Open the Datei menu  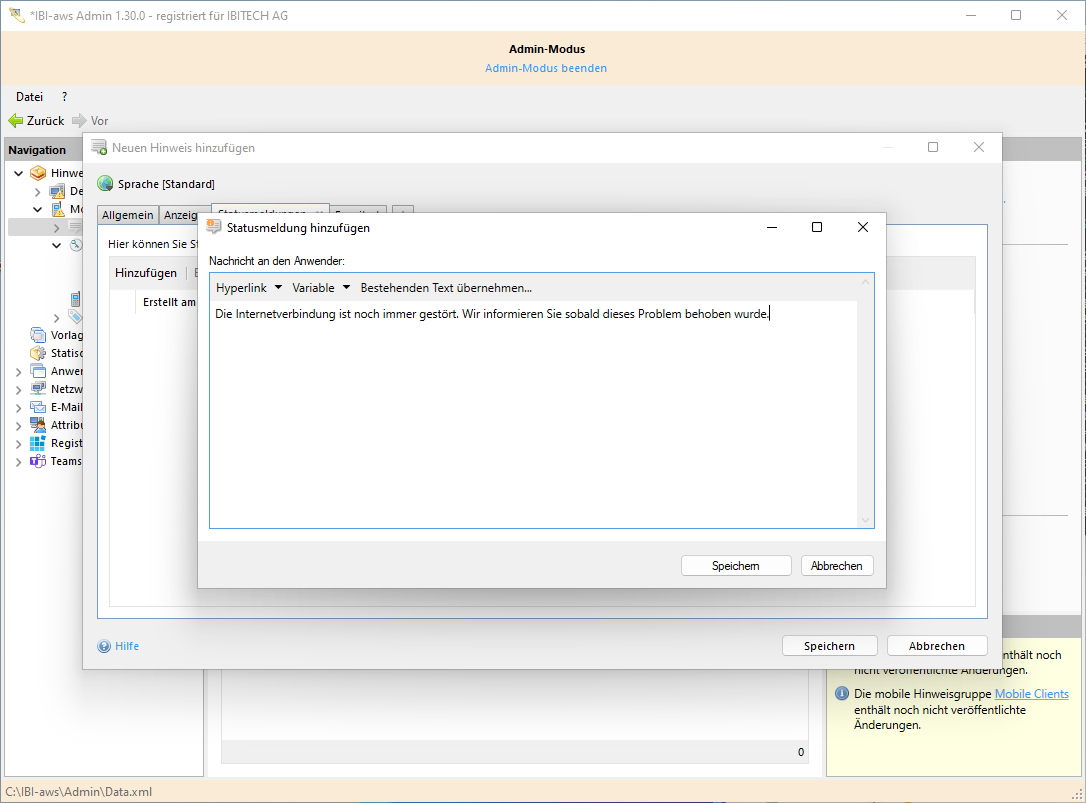point(29,97)
